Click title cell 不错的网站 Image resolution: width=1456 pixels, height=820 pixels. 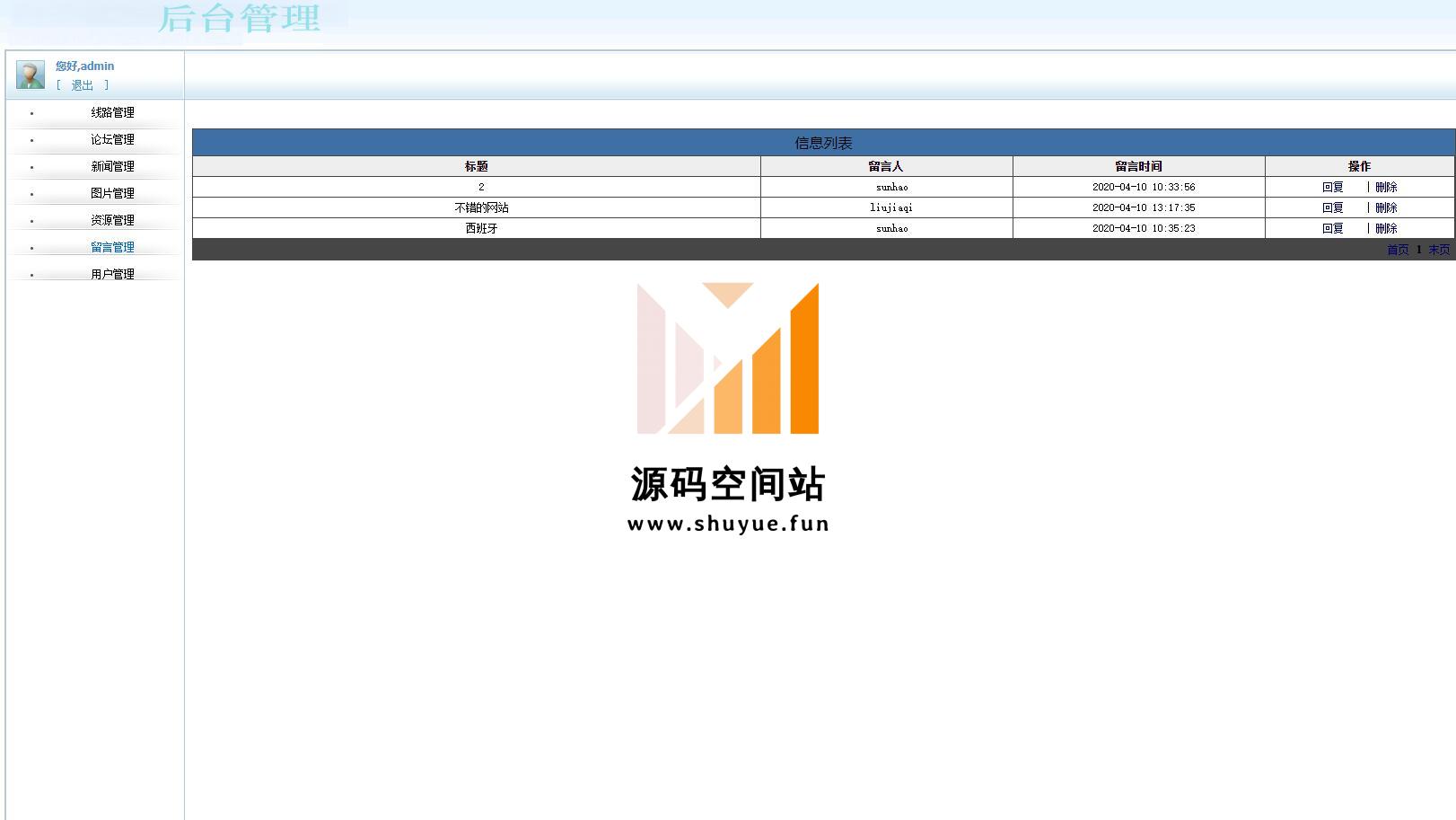coord(481,207)
